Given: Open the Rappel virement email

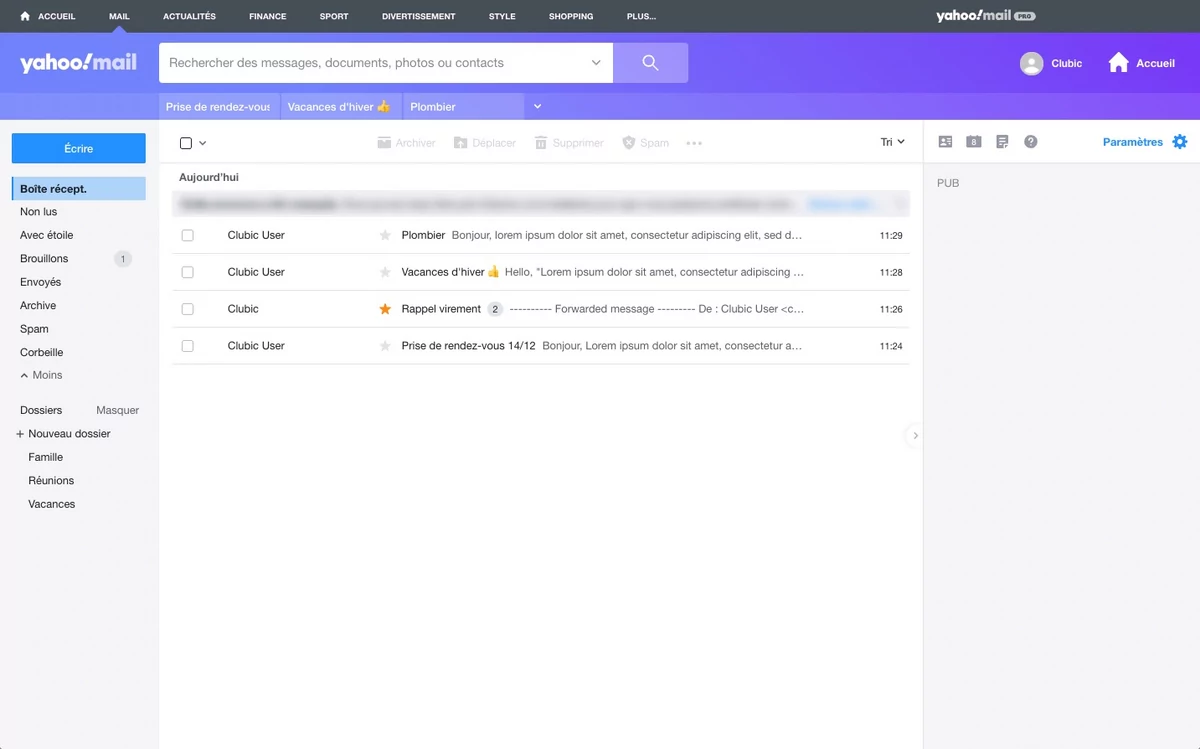Looking at the screenshot, I should (541, 309).
